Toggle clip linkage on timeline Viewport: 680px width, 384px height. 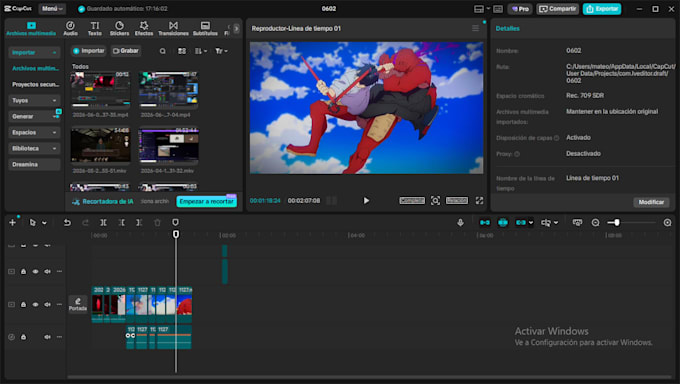[x=521, y=223]
